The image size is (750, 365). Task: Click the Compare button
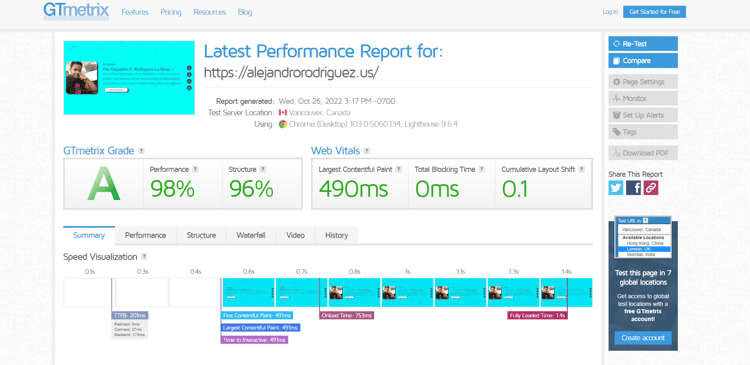[x=643, y=61]
